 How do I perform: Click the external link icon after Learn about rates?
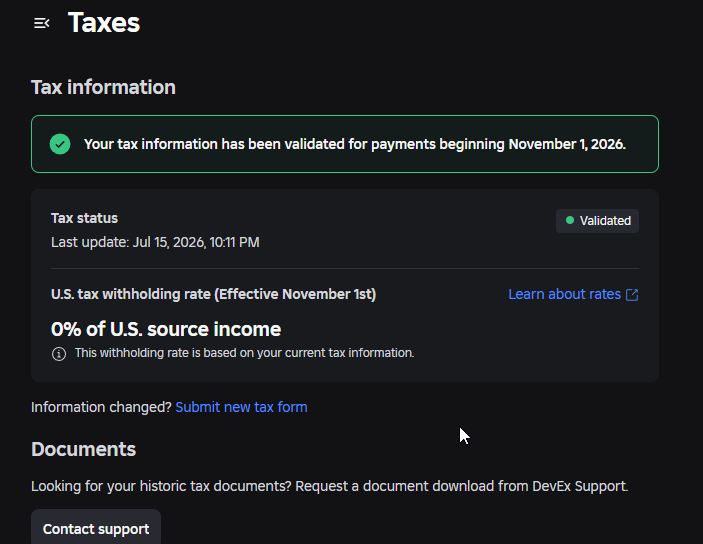tap(632, 295)
